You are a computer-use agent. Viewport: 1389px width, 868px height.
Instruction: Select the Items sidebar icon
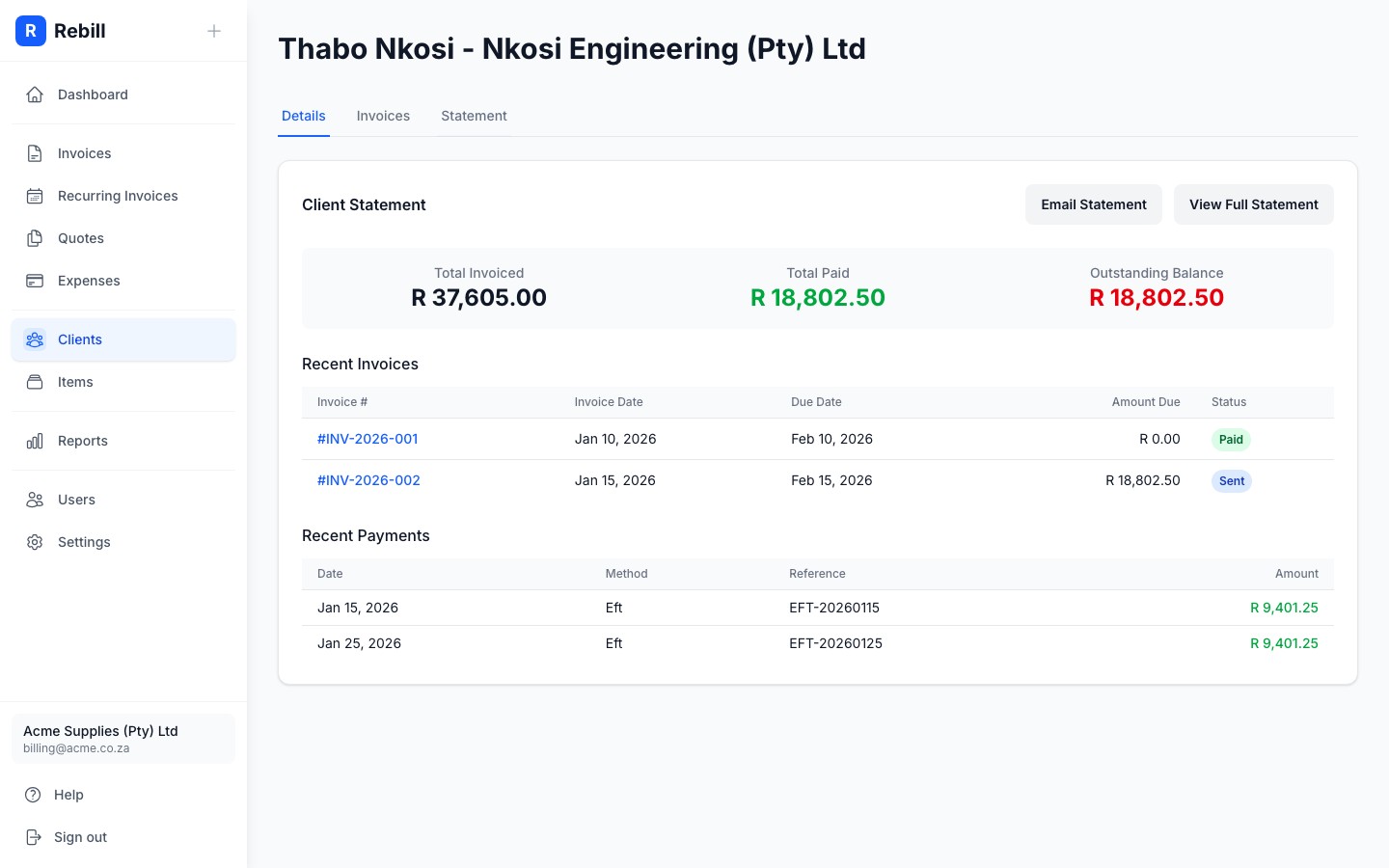(x=35, y=382)
